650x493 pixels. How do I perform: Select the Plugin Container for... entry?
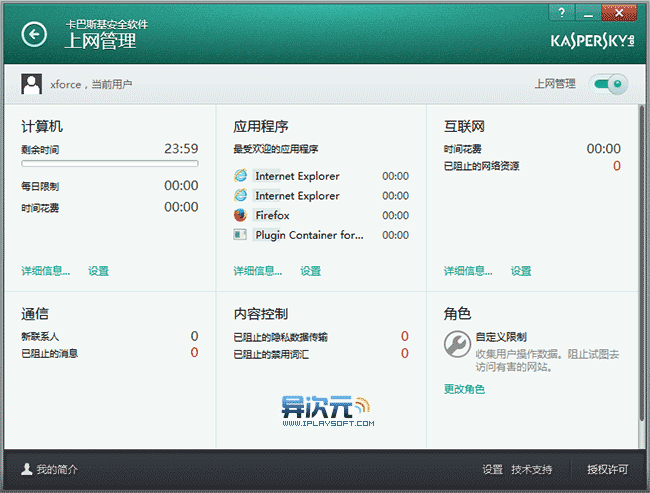309,235
